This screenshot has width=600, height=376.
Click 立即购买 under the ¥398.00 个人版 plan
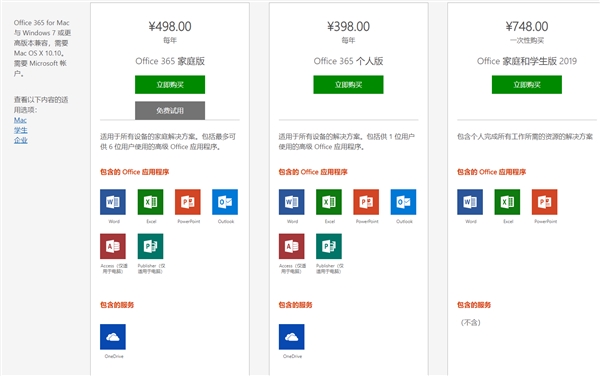[x=348, y=85]
